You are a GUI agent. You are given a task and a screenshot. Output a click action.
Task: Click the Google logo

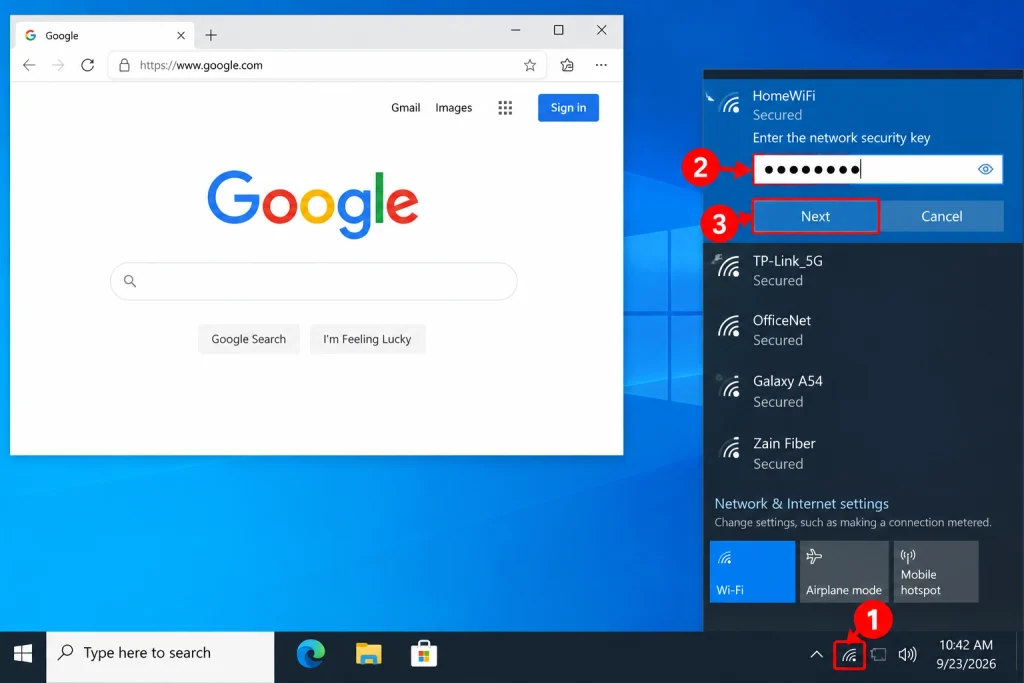pos(313,204)
